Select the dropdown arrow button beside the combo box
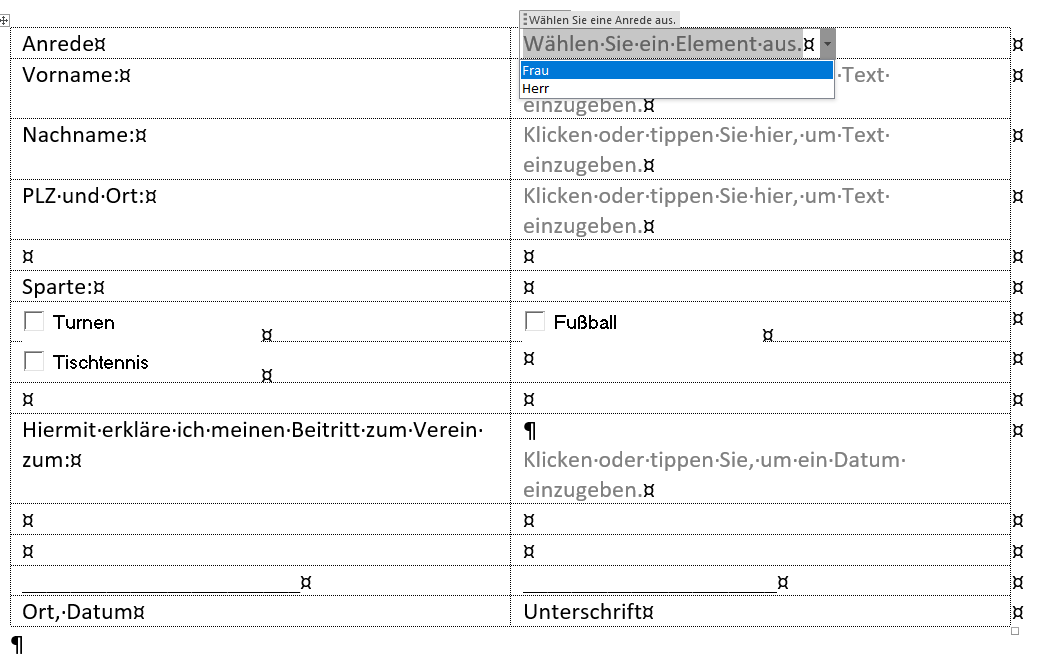Image resolution: width=1041 pixels, height=668 pixels. click(825, 43)
